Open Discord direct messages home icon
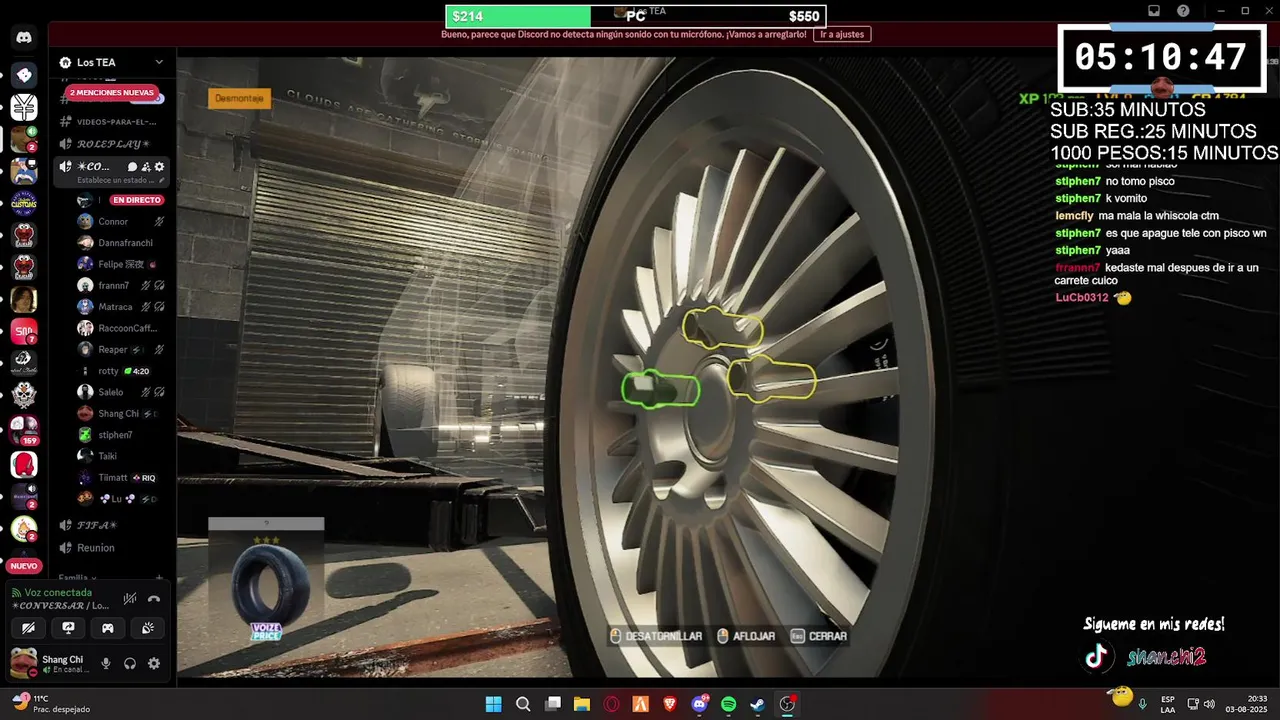The width and height of the screenshot is (1280, 720). click(24, 38)
